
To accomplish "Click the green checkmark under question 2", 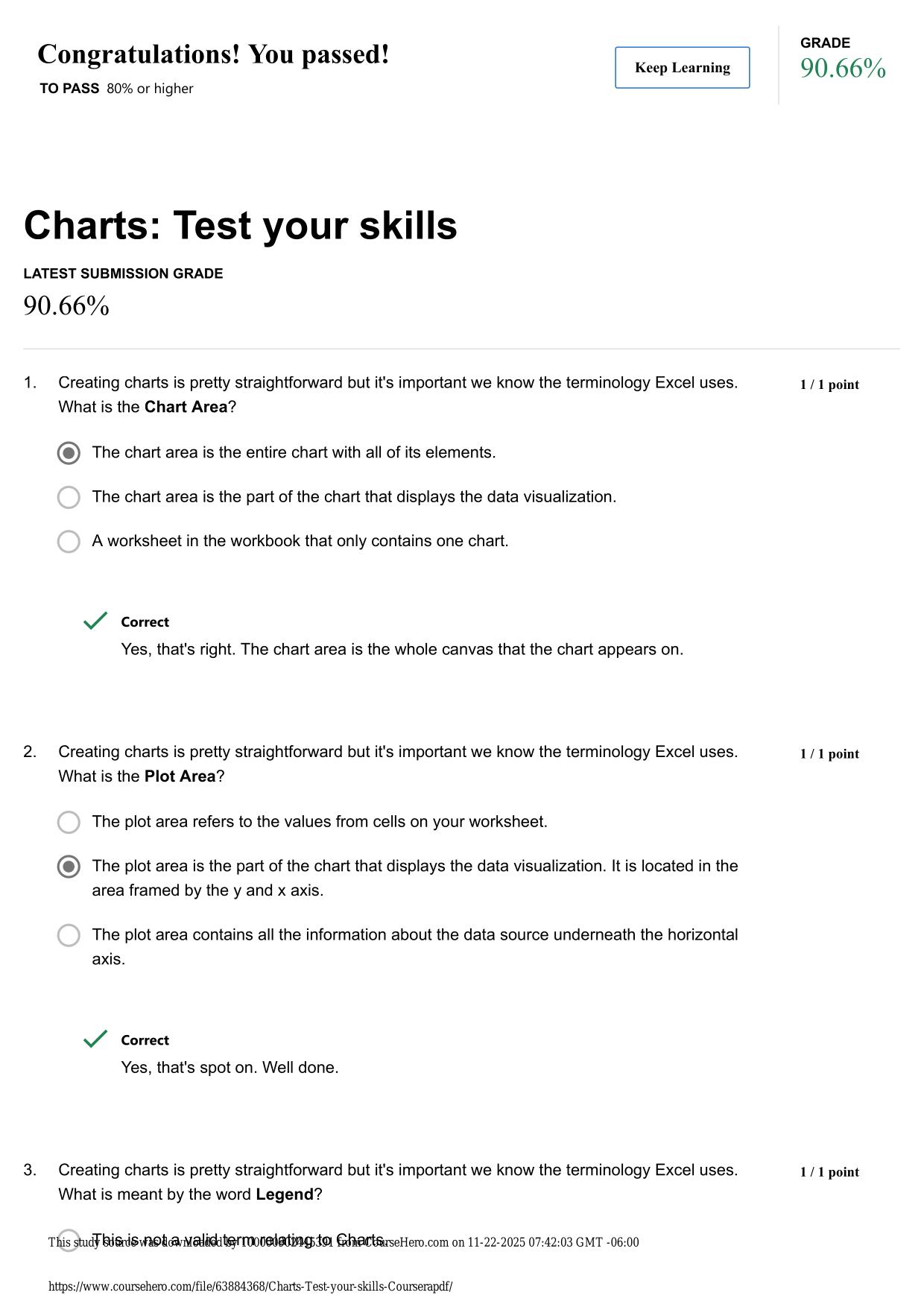I will [x=95, y=1039].
